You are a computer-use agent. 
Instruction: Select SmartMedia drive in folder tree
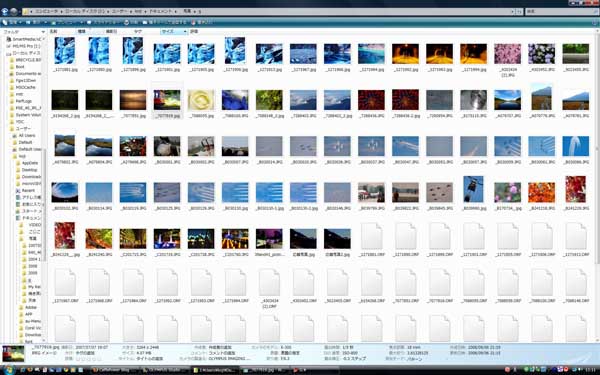(23, 39)
